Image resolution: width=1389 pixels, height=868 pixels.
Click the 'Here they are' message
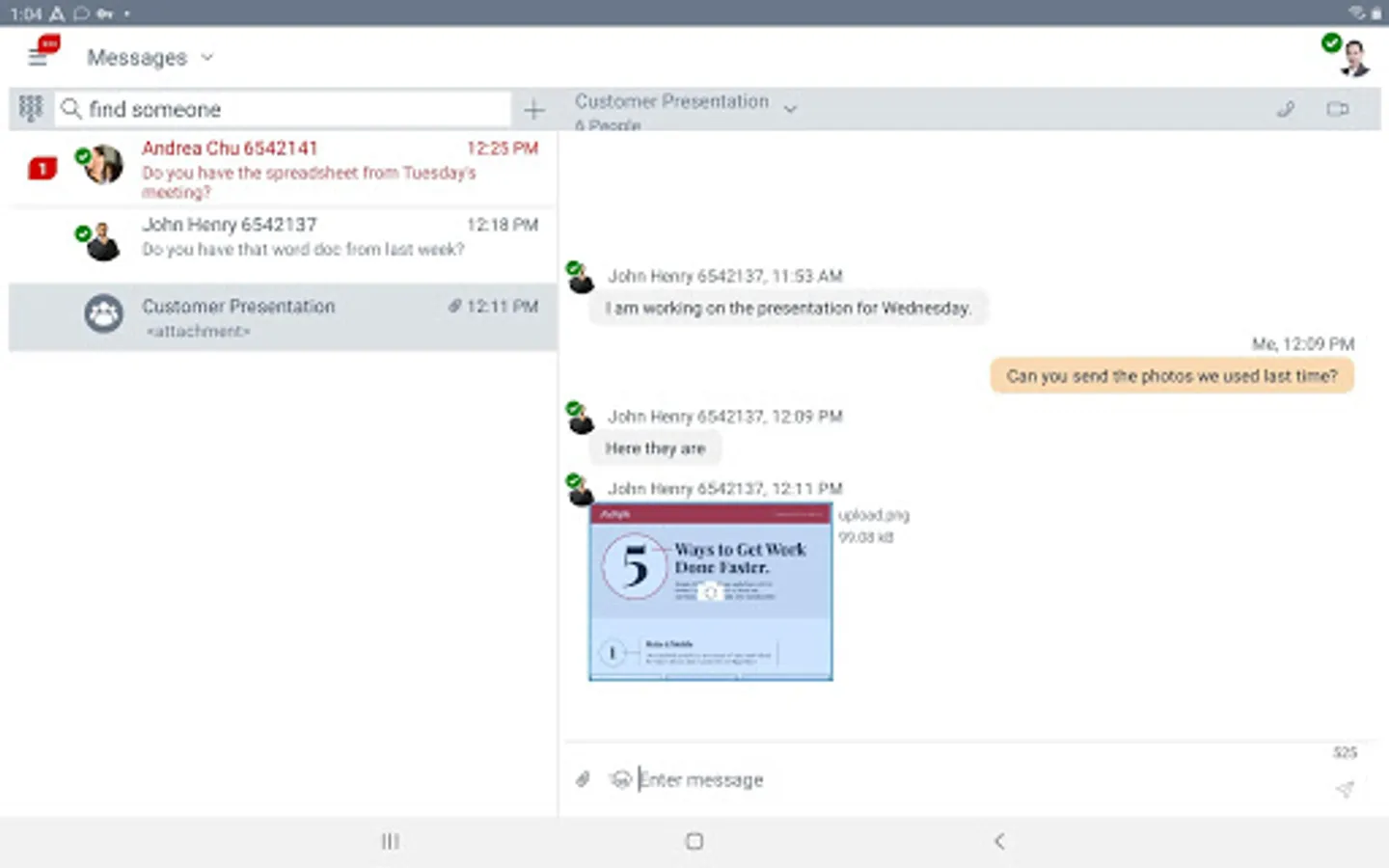656,448
